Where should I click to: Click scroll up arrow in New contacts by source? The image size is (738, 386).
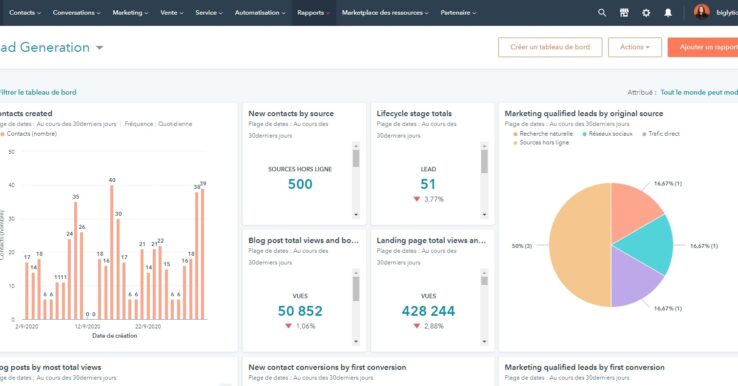[x=356, y=146]
